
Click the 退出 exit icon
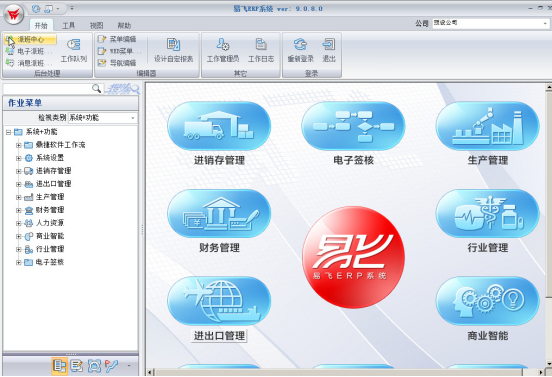point(329,45)
